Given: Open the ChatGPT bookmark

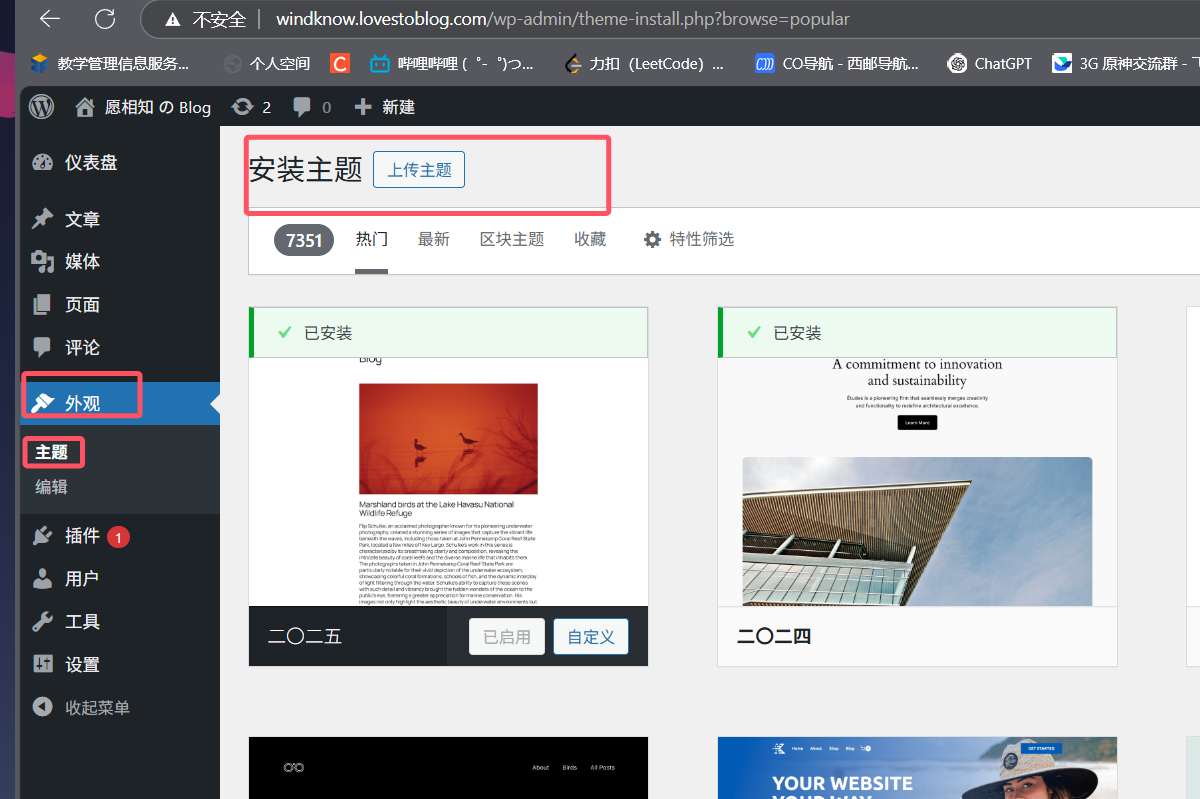Looking at the screenshot, I should [x=989, y=64].
